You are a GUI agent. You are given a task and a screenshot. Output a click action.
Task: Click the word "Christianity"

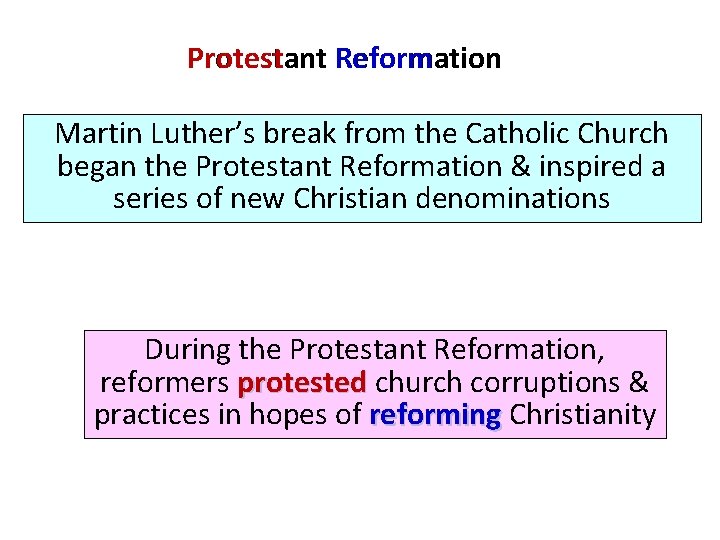582,414
